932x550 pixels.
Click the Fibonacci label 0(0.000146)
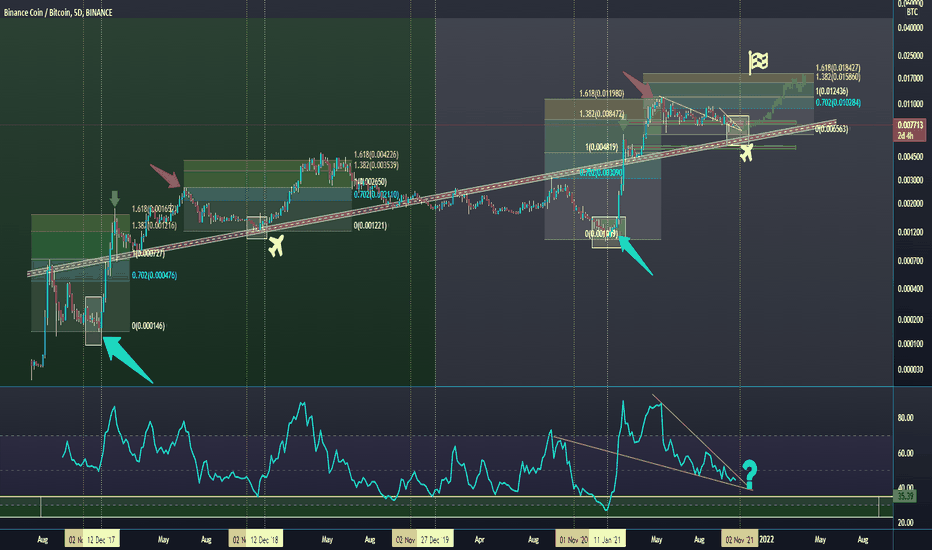tap(148, 325)
